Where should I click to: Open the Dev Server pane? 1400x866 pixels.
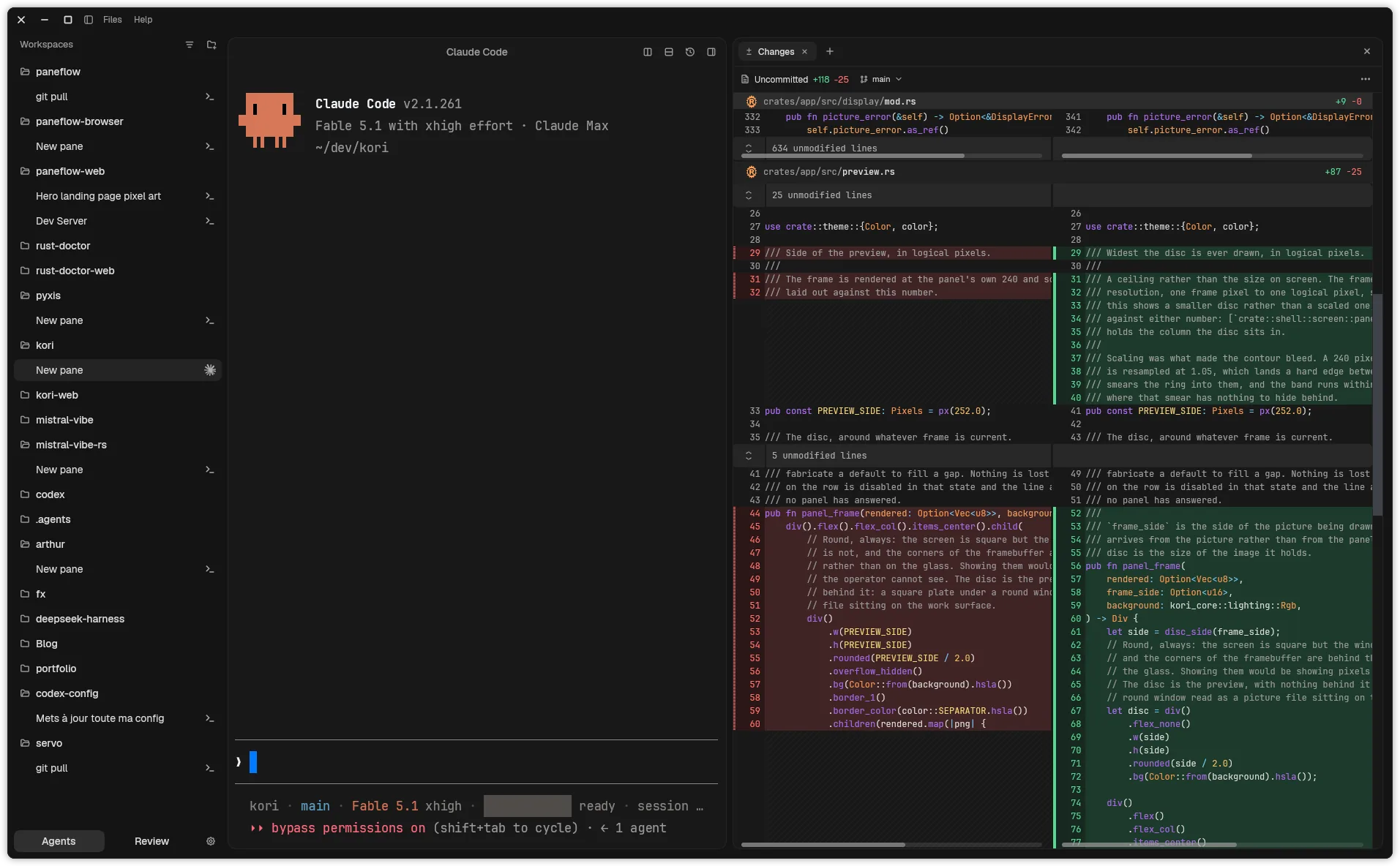click(x=118, y=221)
